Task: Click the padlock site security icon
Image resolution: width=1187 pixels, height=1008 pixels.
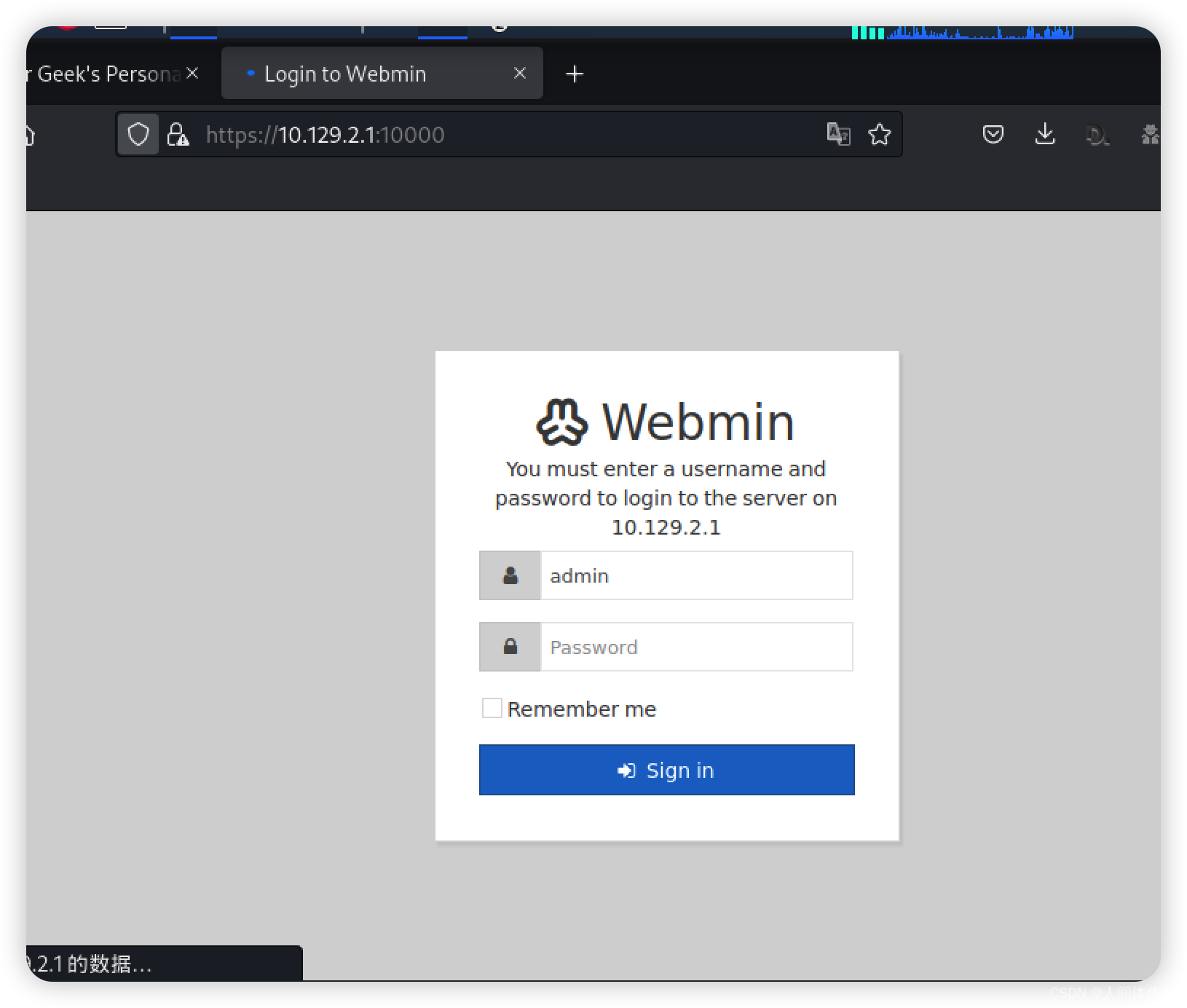Action: click(178, 135)
